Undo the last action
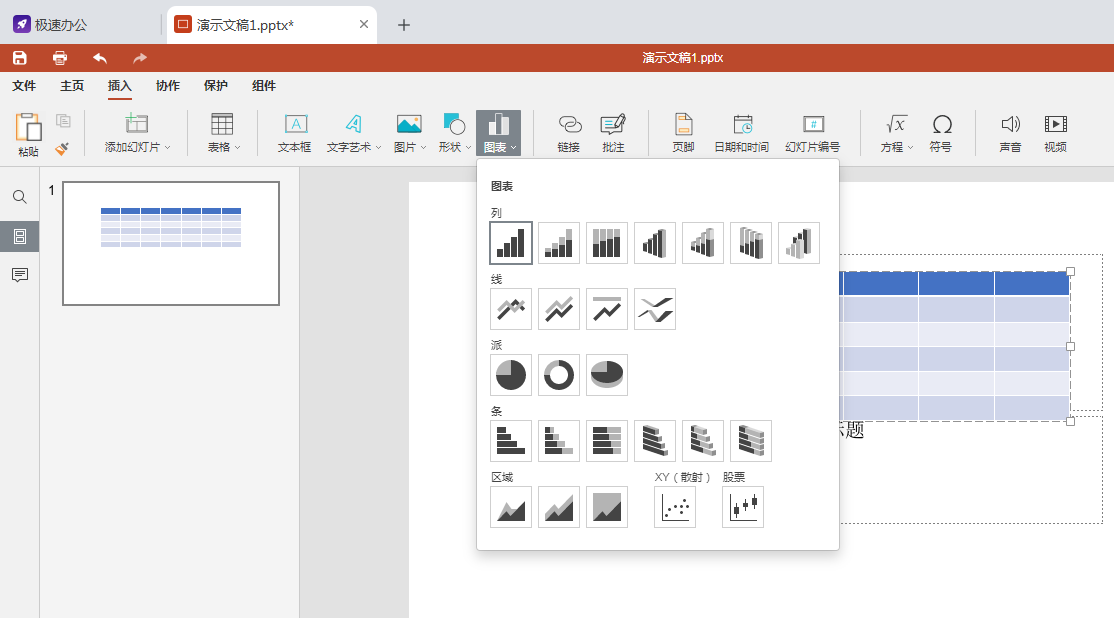 tap(100, 58)
